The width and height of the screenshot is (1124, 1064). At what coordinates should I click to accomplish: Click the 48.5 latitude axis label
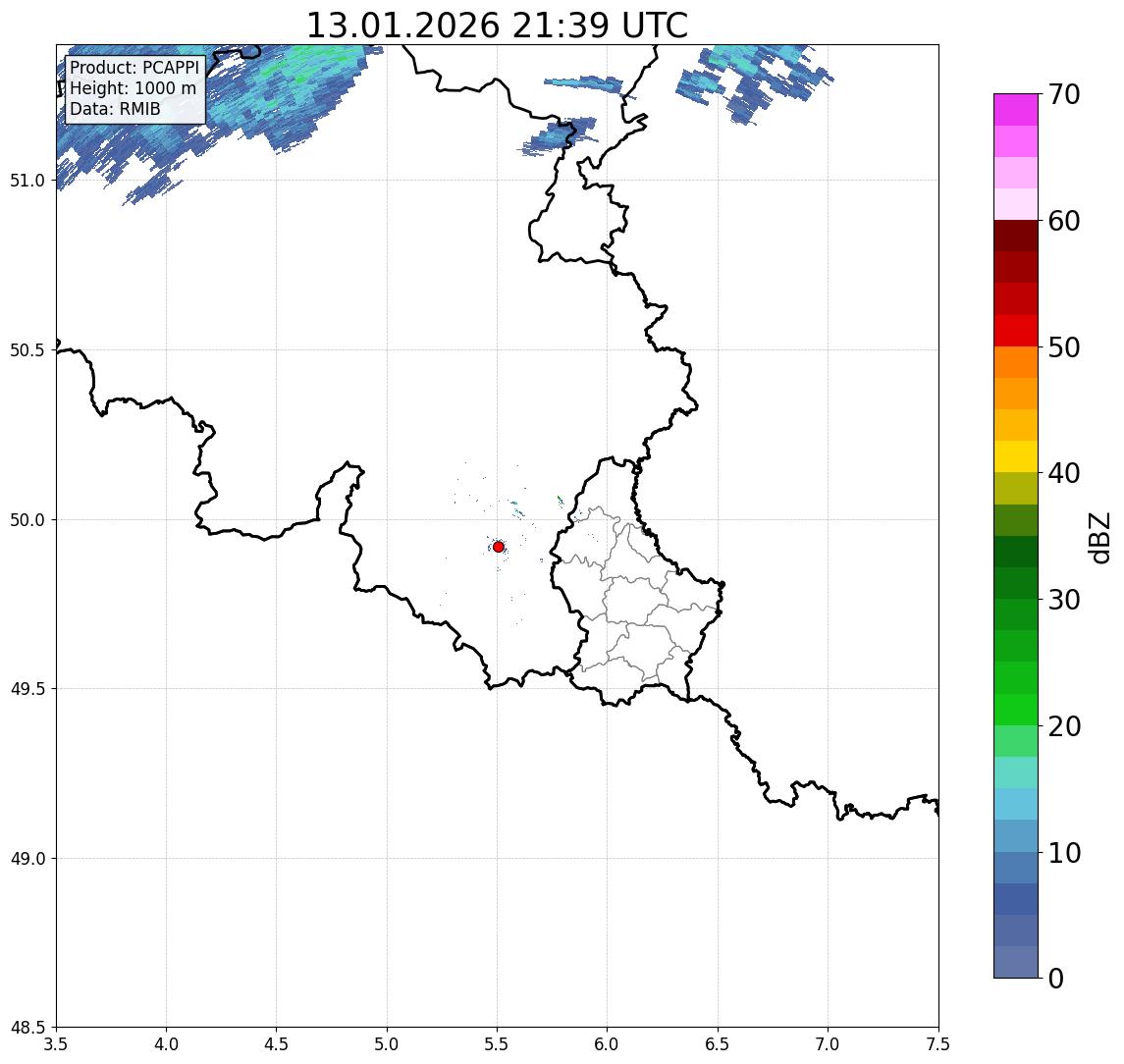pyautogui.click(x=27, y=1028)
